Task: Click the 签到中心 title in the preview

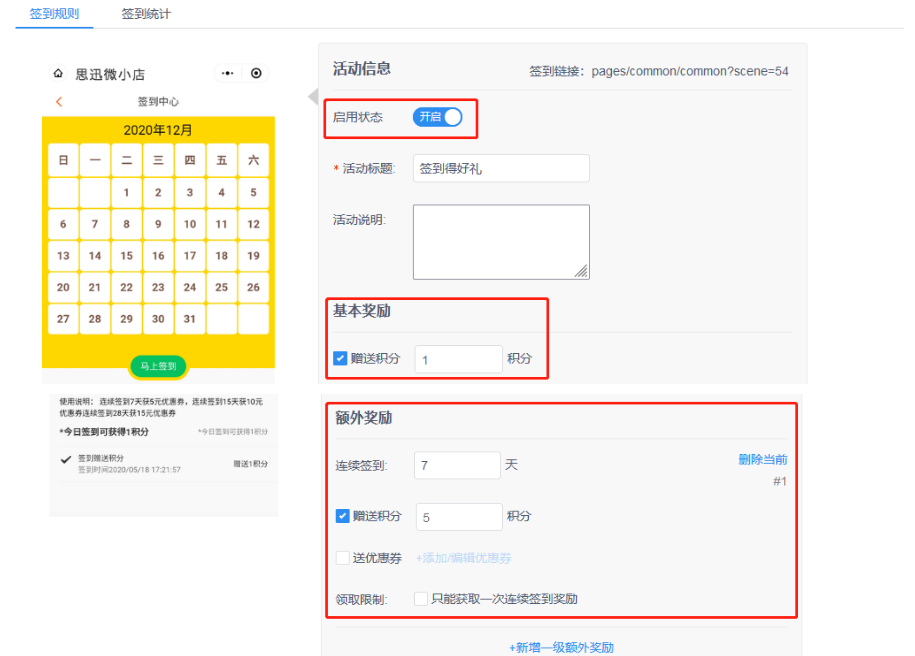Action: (x=158, y=102)
